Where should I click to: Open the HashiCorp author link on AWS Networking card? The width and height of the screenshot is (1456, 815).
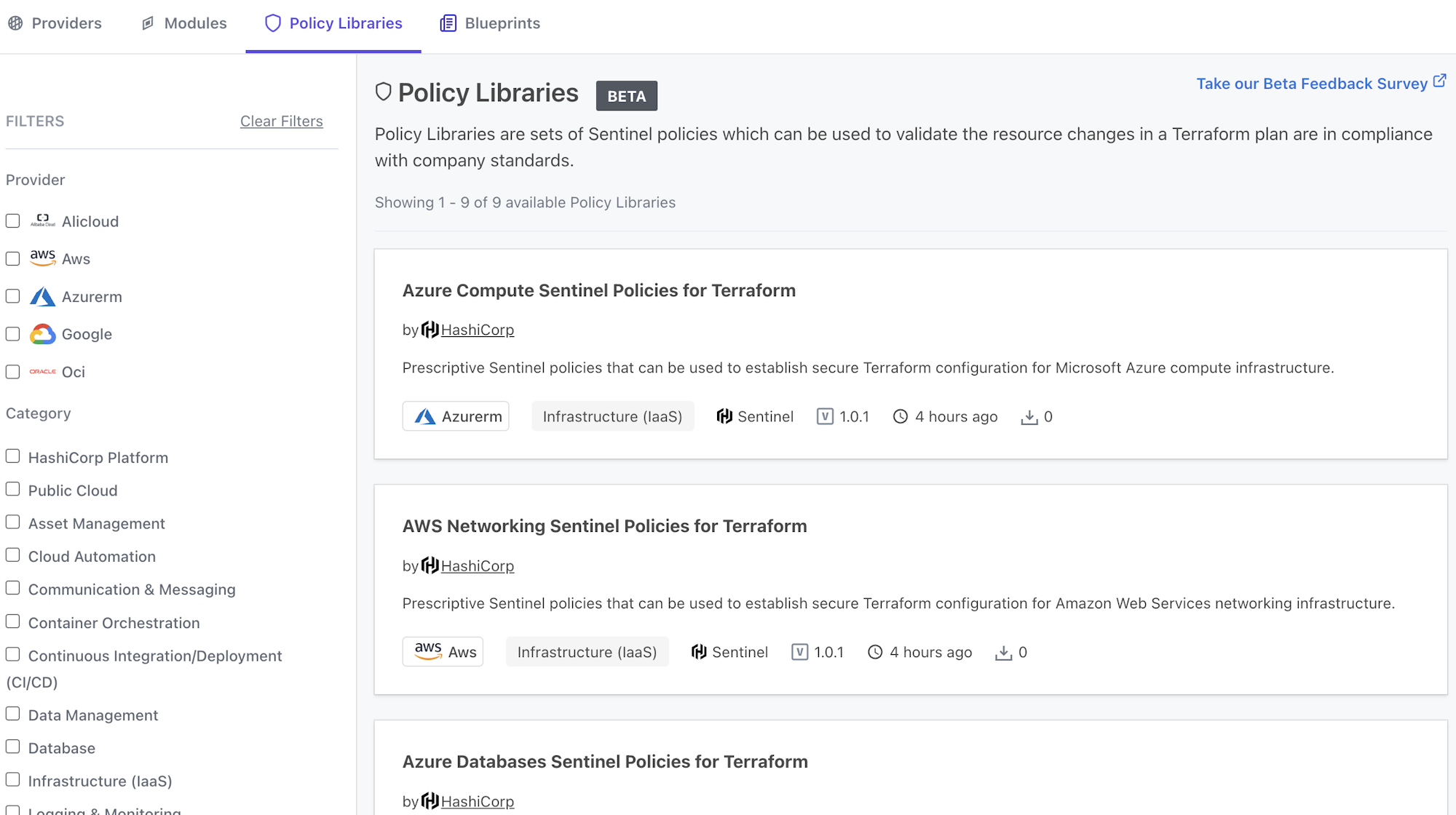[478, 565]
